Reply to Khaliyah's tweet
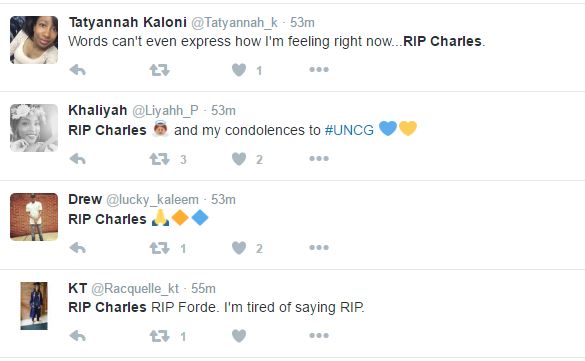 (78, 159)
